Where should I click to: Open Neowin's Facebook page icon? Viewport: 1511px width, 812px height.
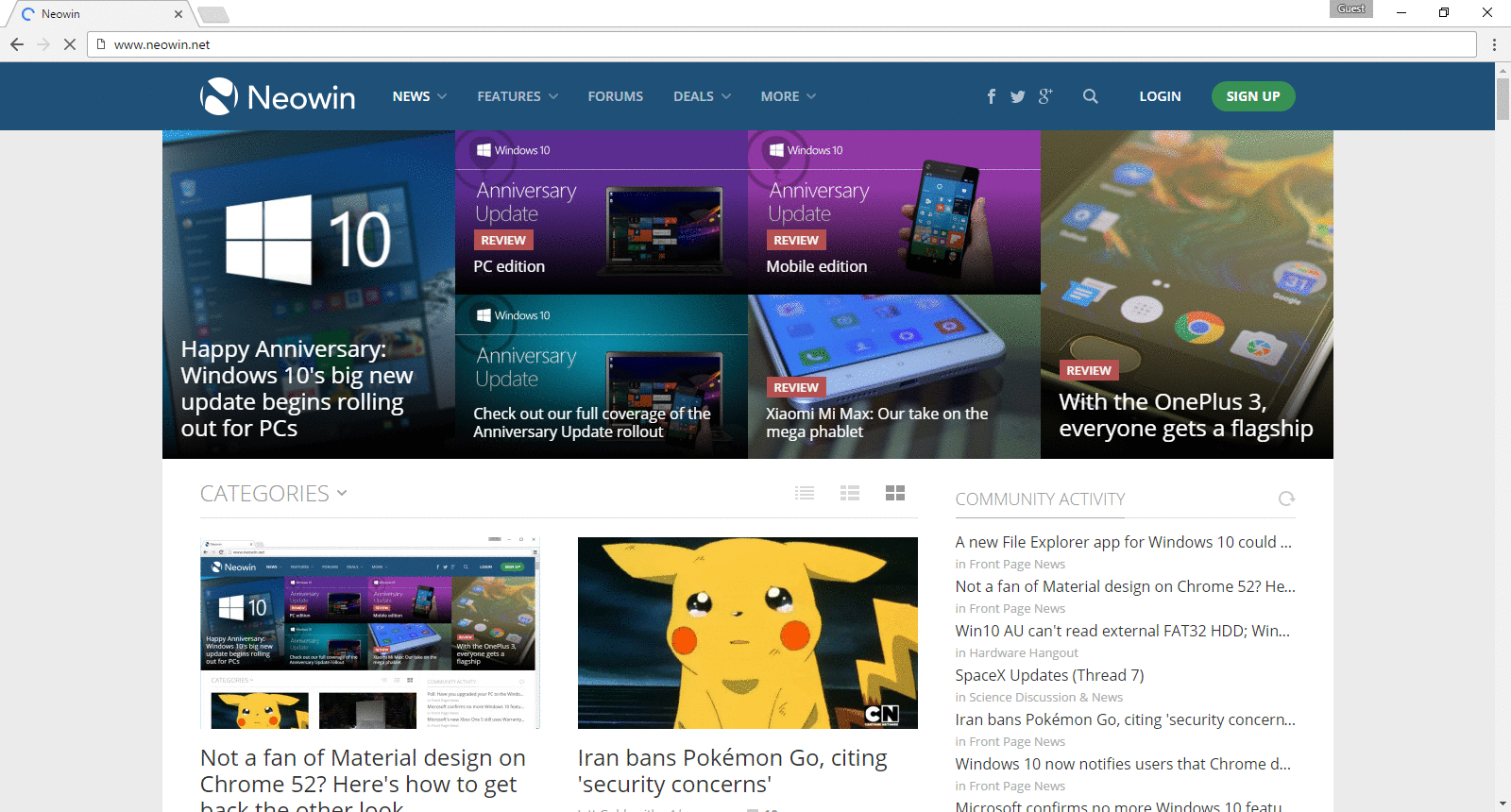992,96
